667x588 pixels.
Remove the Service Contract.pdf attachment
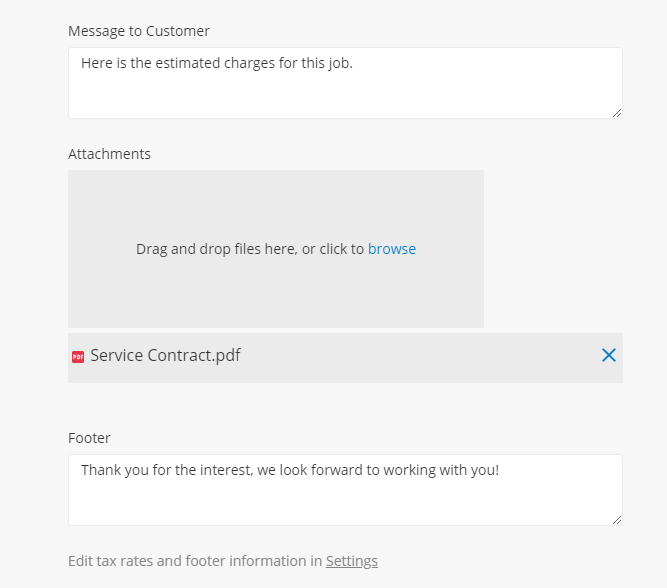point(609,355)
